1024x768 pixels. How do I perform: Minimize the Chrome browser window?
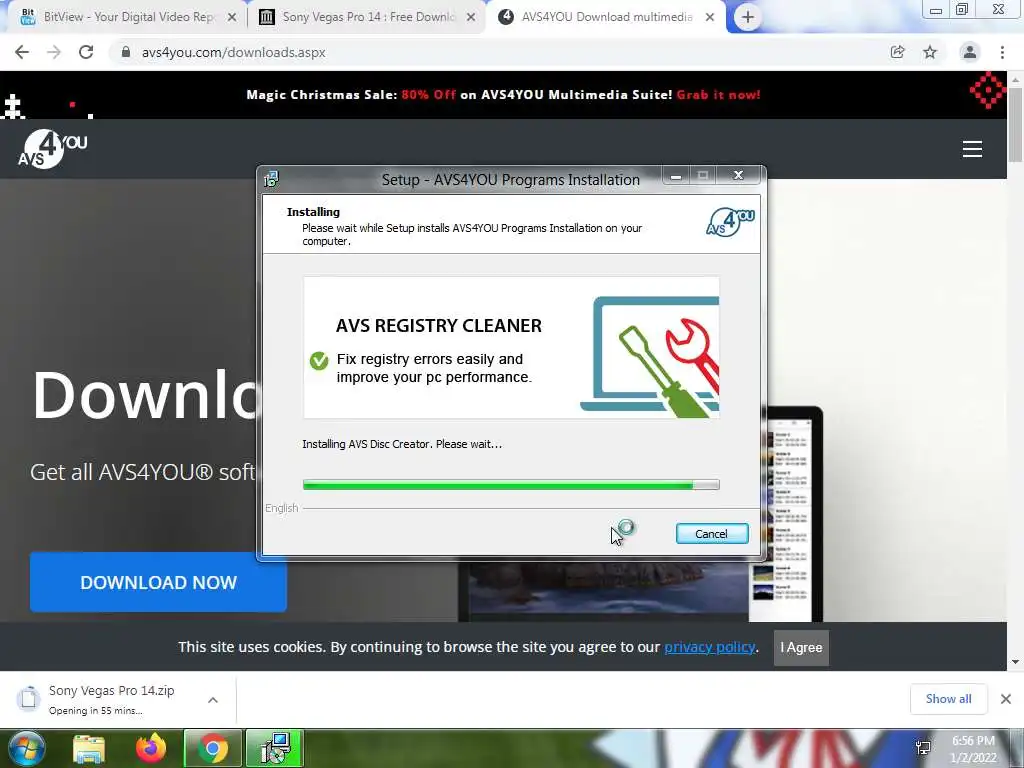tap(935, 10)
